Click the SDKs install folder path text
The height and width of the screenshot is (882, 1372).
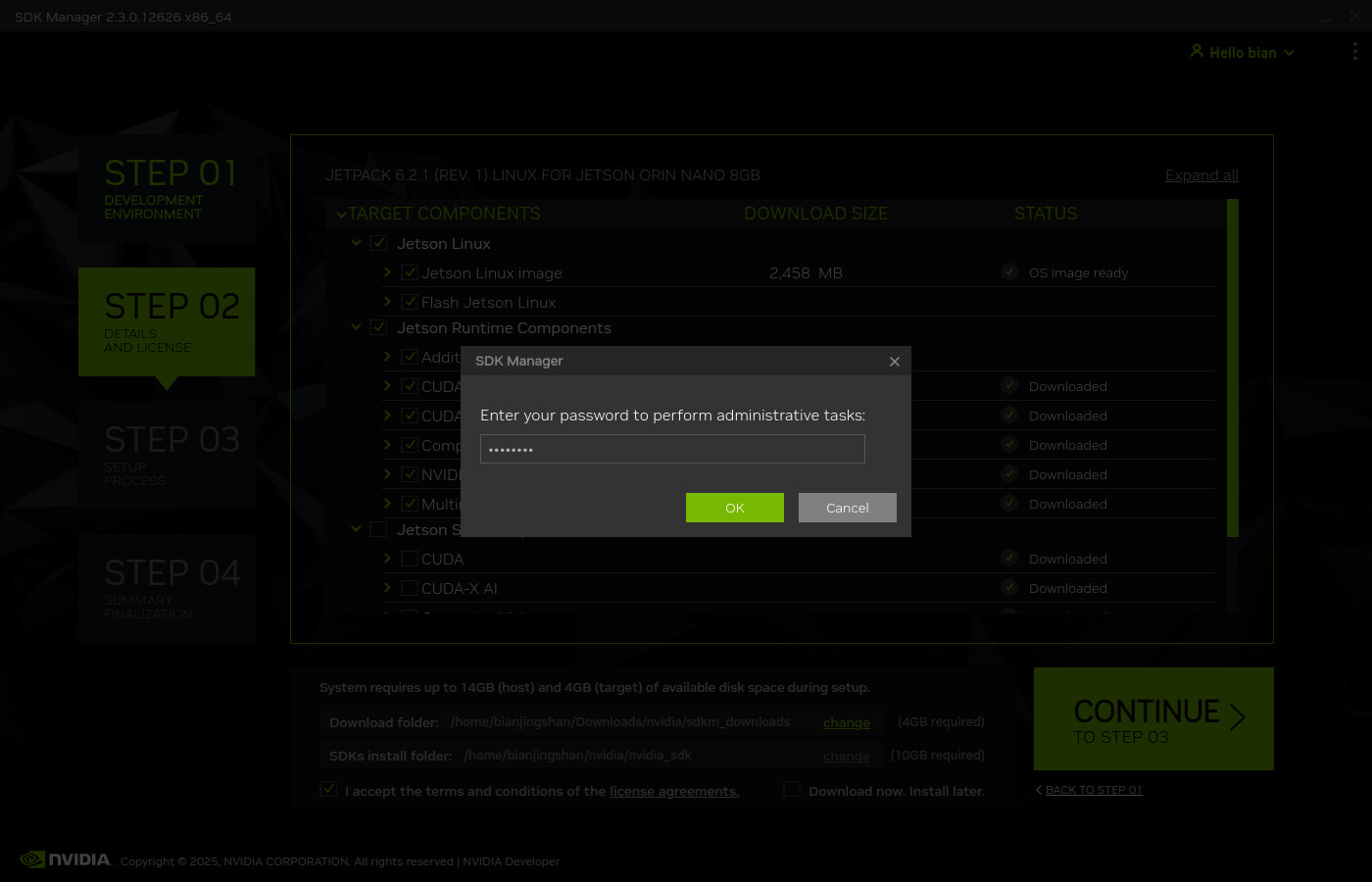click(x=578, y=756)
